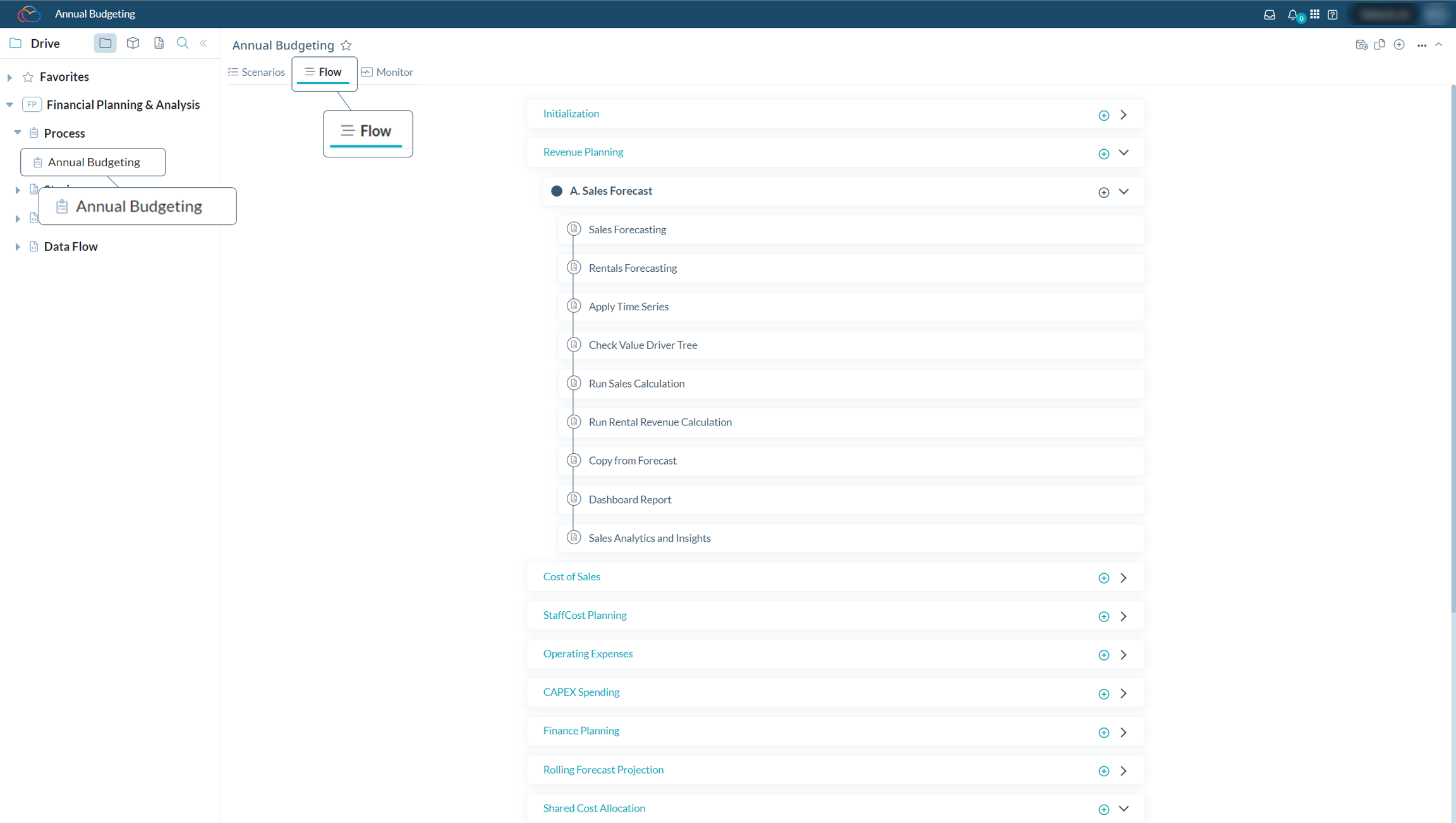Open more options with the ellipsis icon
1456x823 pixels.
(1423, 45)
